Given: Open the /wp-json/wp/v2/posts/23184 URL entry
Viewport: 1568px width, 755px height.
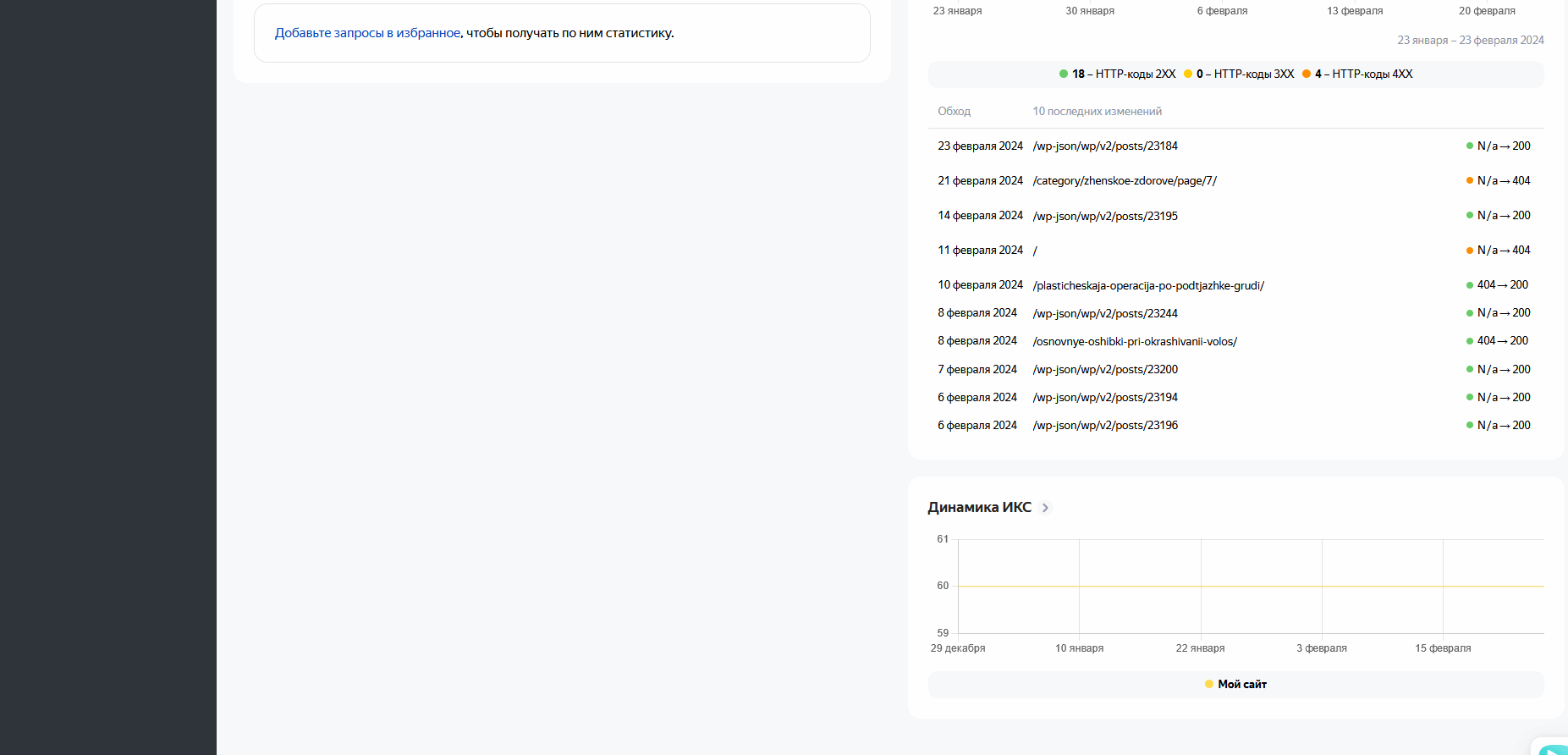Looking at the screenshot, I should pos(1105,146).
